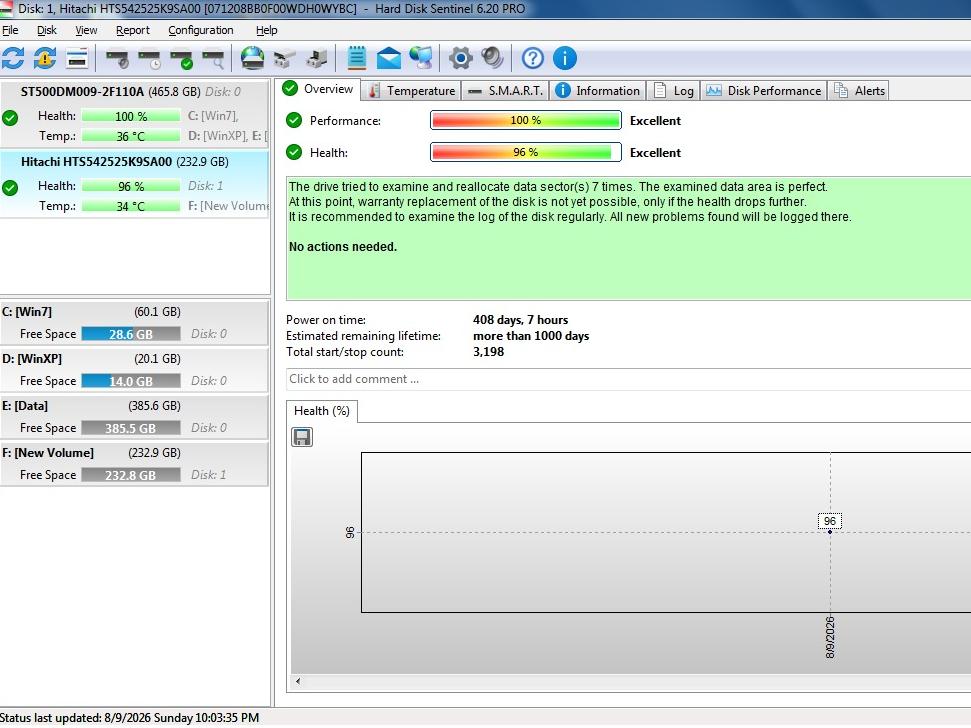Image resolution: width=971 pixels, height=728 pixels.
Task: Click the 14.0 GB free space bar
Action: (131, 381)
